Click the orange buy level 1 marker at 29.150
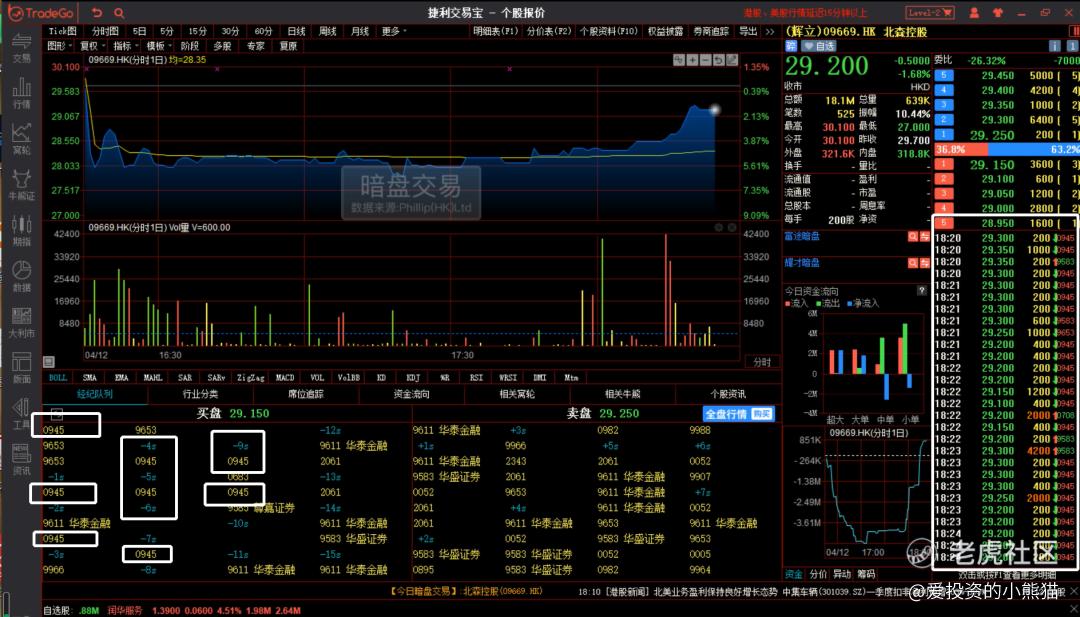 (x=943, y=164)
